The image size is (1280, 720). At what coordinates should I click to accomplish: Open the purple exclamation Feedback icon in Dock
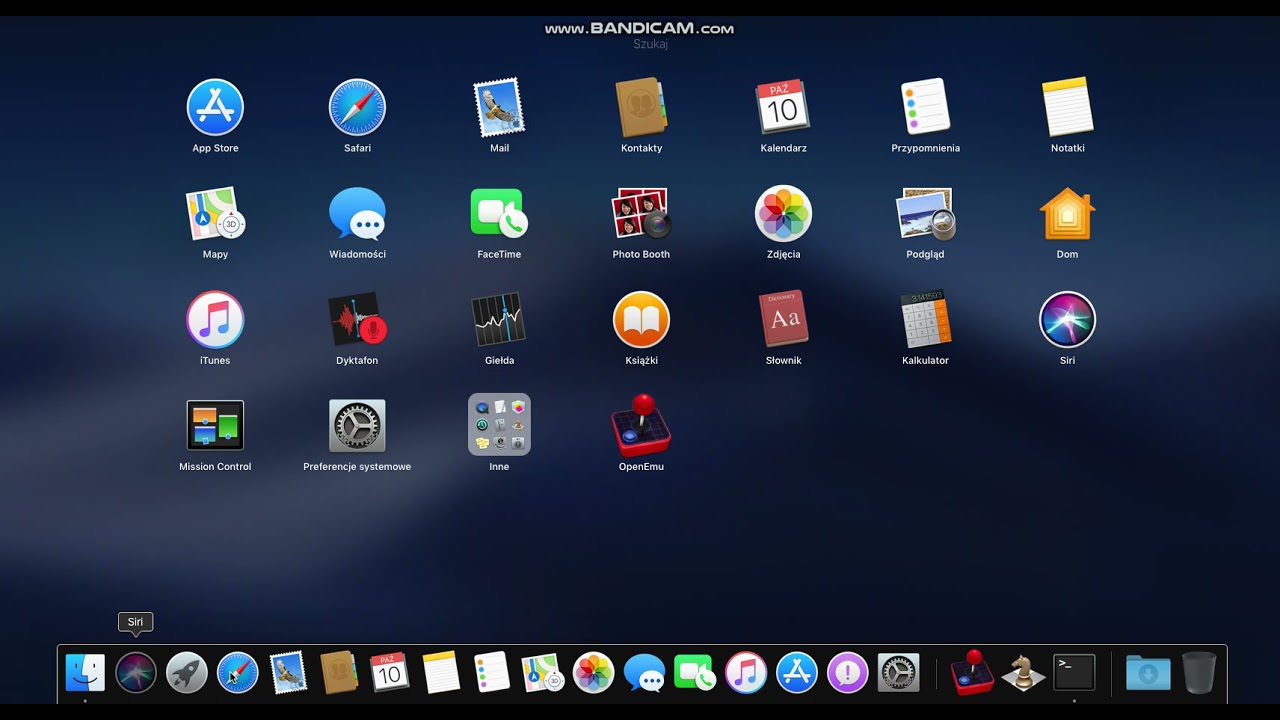848,673
